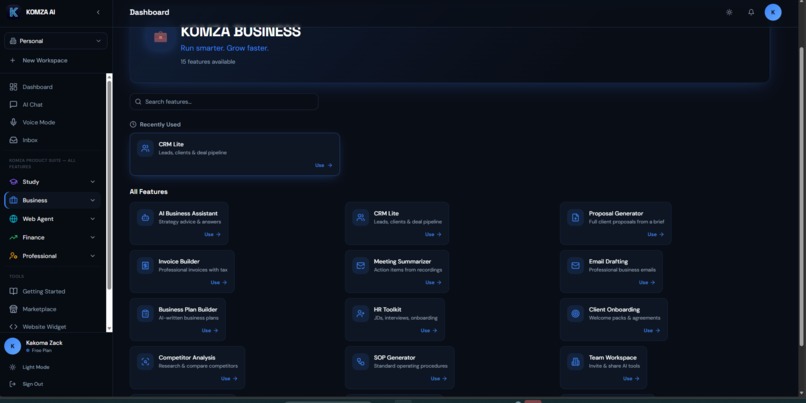Click the Business Plan Builder clipboard icon
This screenshot has width=806, height=403.
pos(145,314)
